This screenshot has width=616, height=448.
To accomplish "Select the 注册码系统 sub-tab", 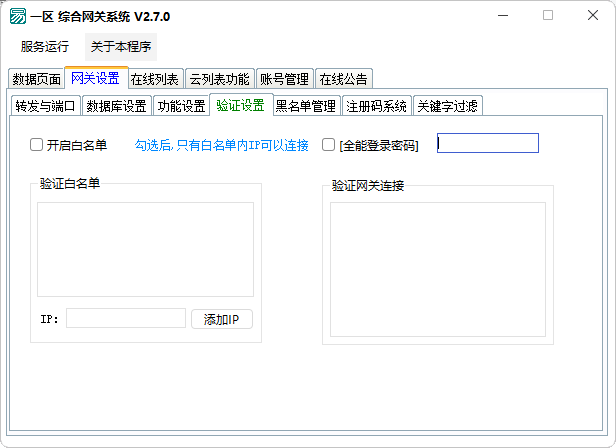I will tap(376, 106).
